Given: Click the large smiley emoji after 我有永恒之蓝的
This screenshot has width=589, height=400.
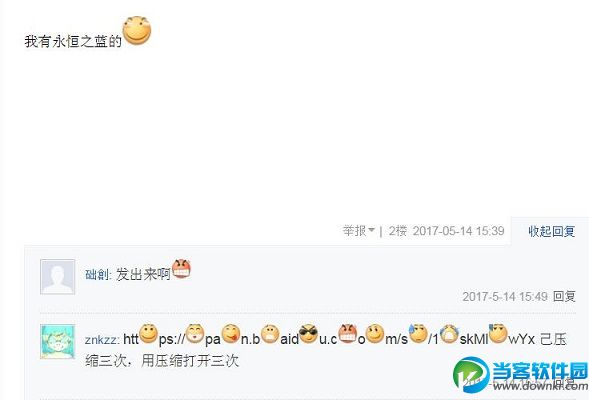Looking at the screenshot, I should 137,30.
